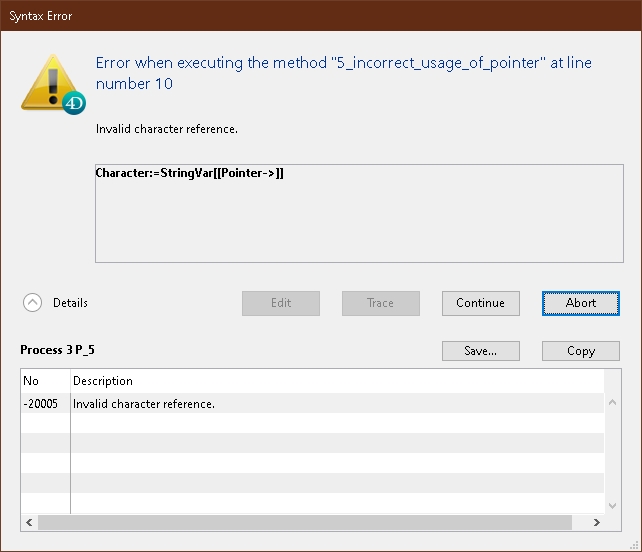Click the greyed-out Edit button

281,303
